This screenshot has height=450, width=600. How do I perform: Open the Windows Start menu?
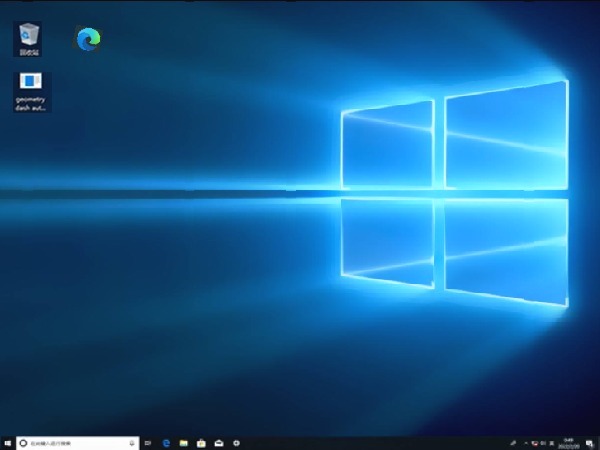(7, 443)
